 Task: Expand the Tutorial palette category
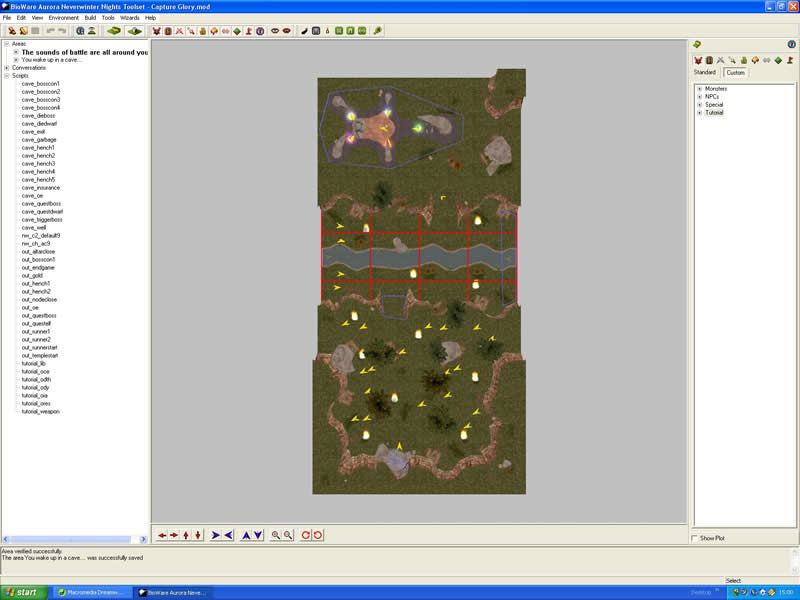[700, 113]
